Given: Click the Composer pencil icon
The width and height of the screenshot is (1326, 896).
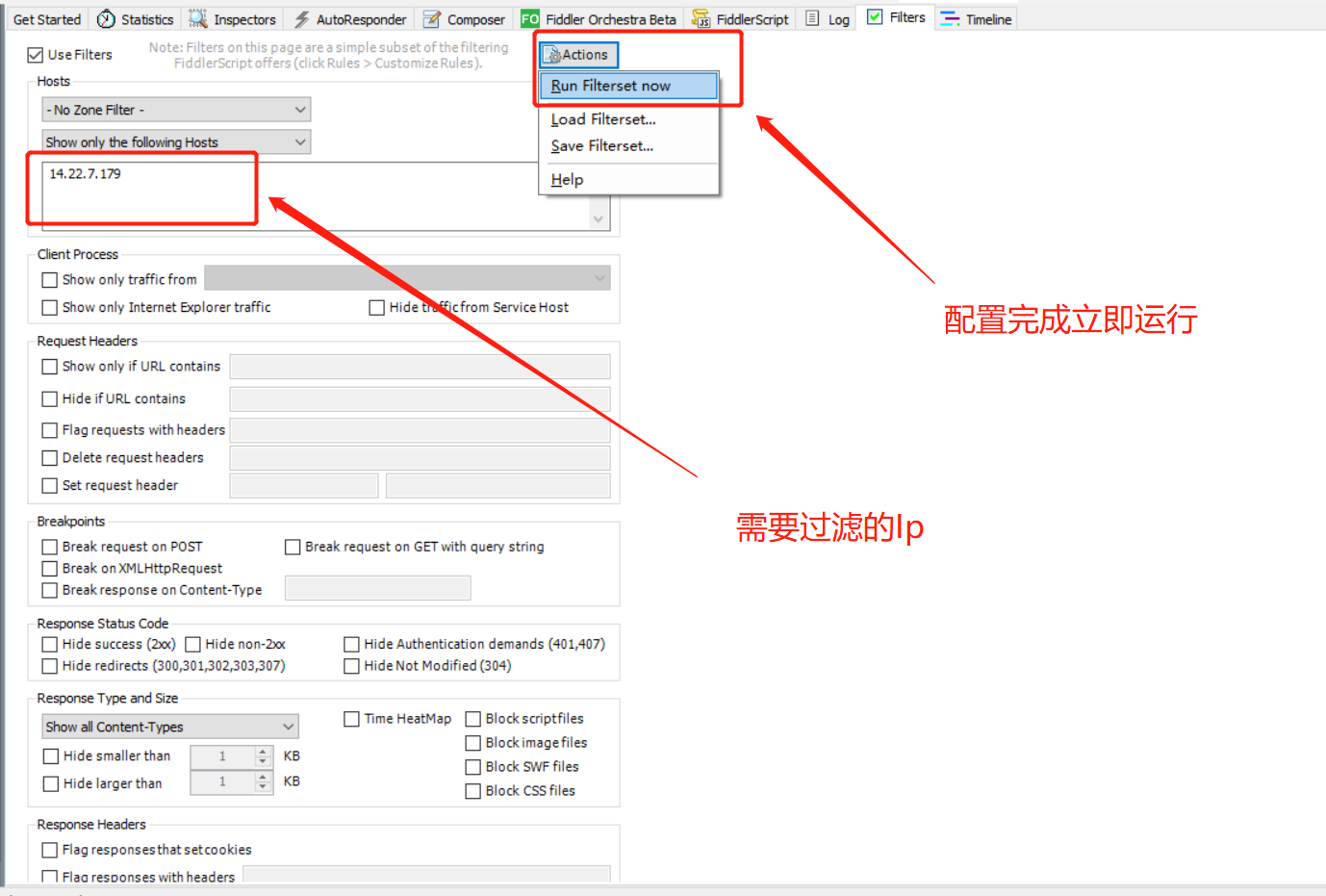Looking at the screenshot, I should click(x=432, y=19).
